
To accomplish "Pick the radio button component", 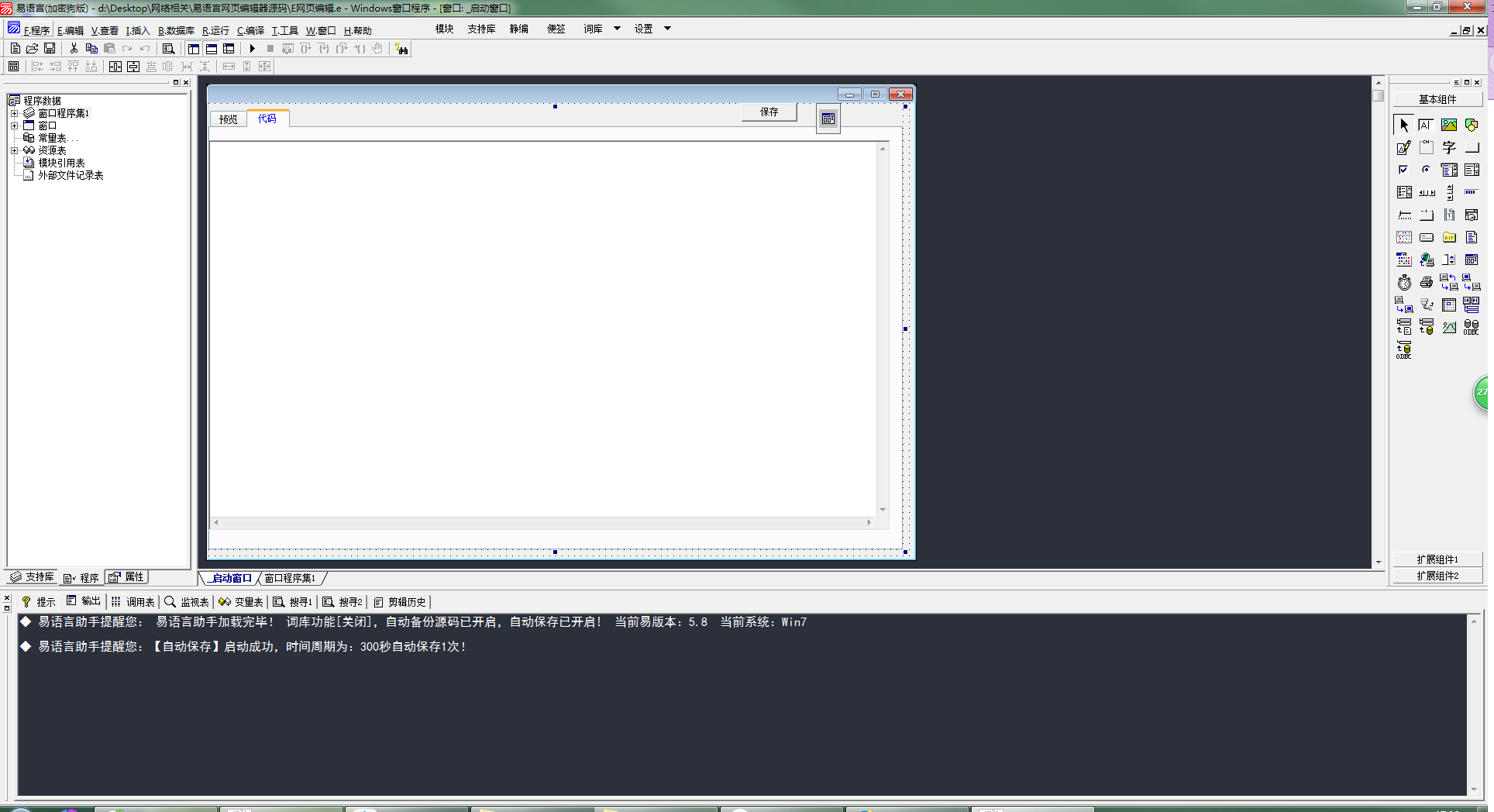I will click(1427, 170).
